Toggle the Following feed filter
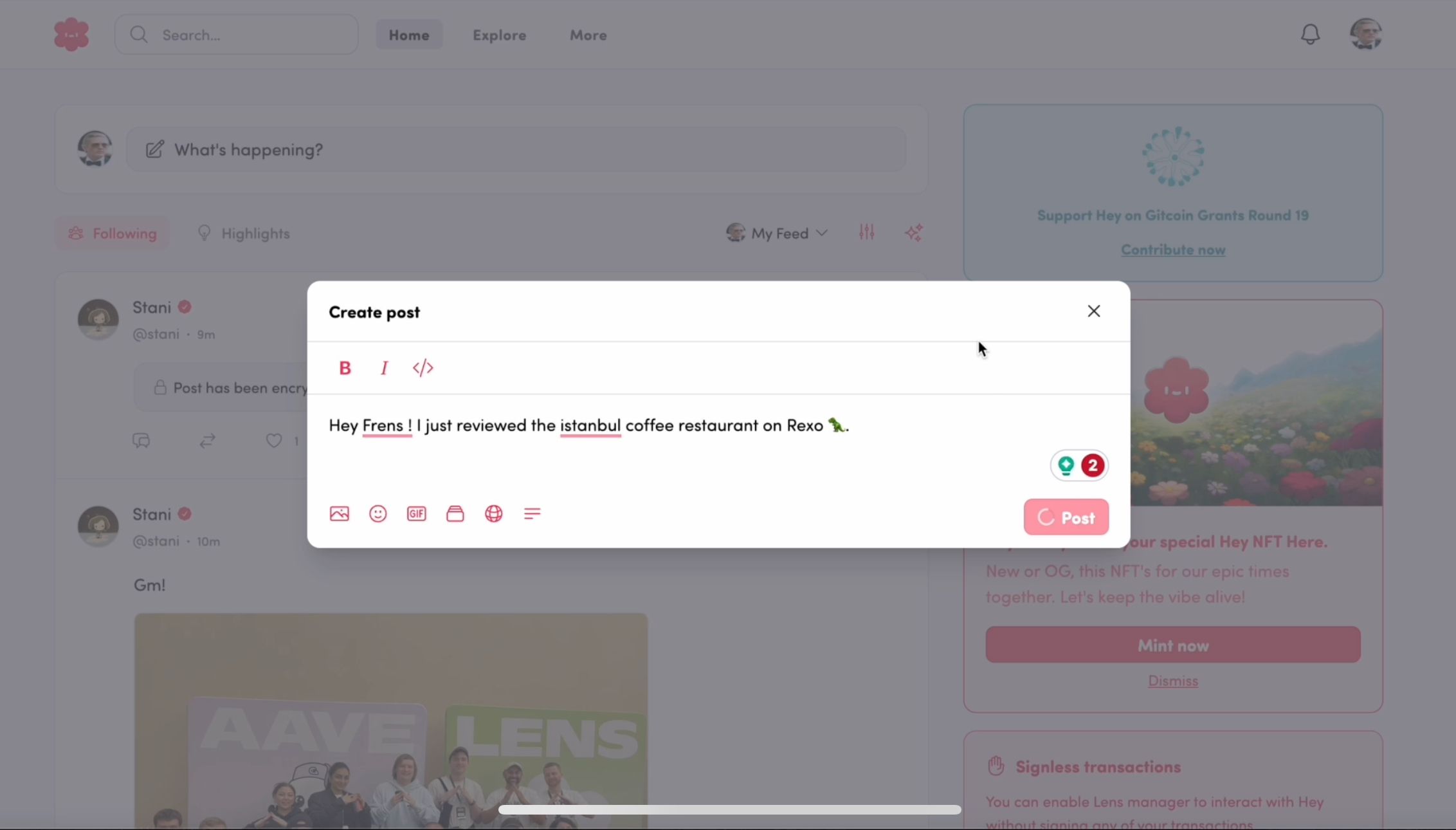The height and width of the screenshot is (830, 1456). pyautogui.click(x=113, y=233)
